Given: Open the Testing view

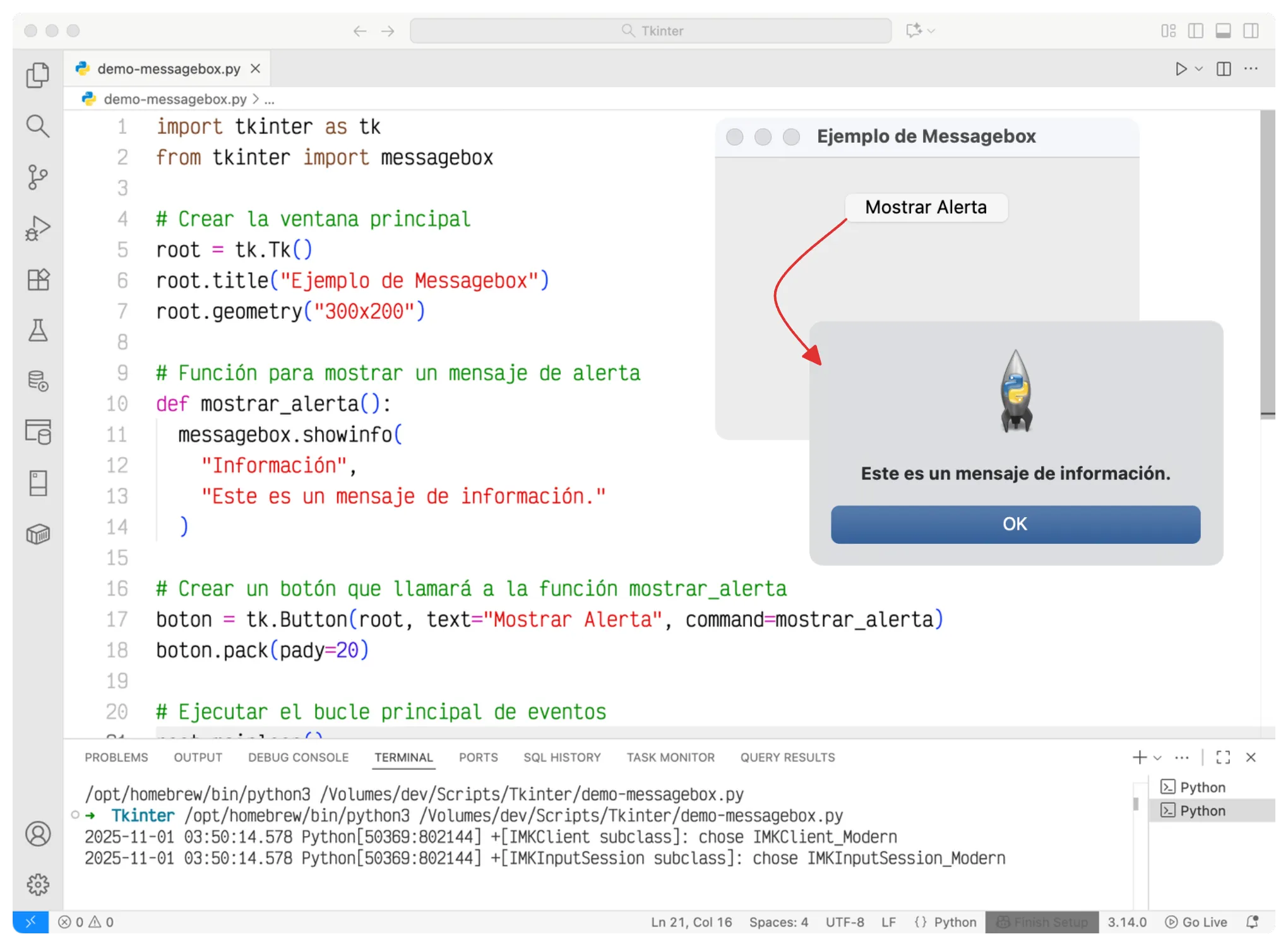Looking at the screenshot, I should (x=38, y=331).
